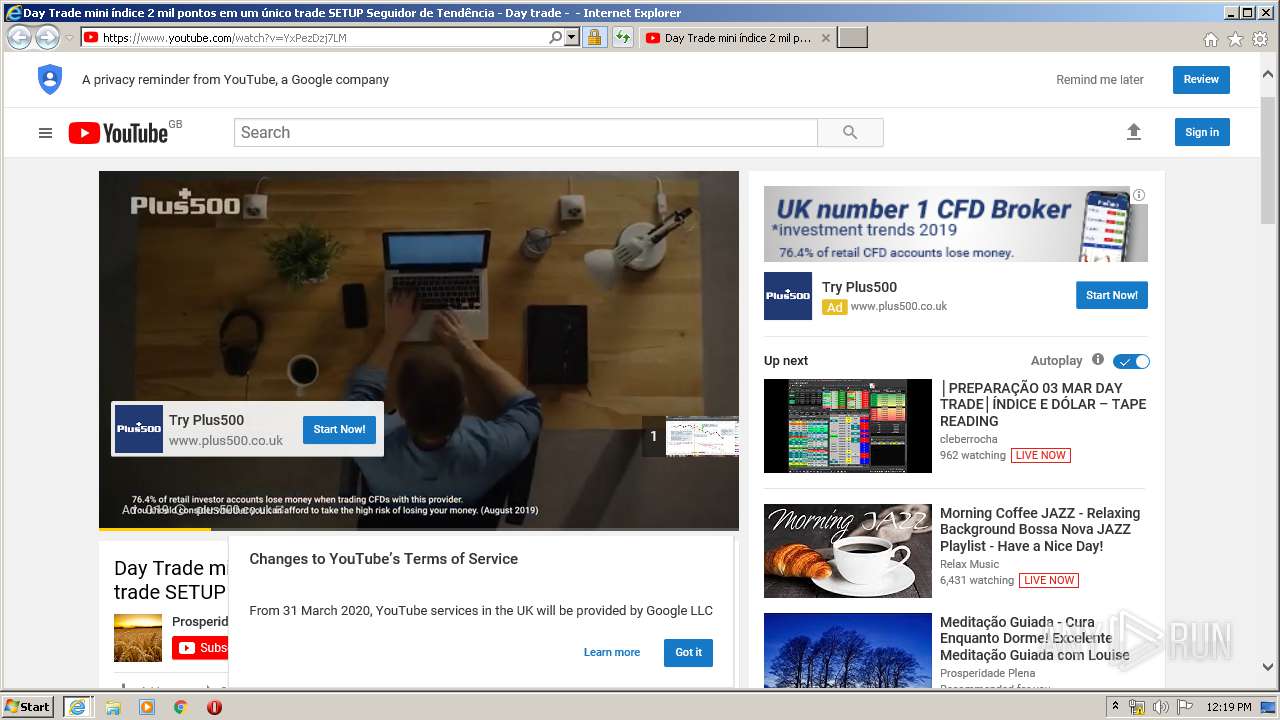This screenshot has width=1280, height=720.
Task: Open the ad info icon on banner
Action: pyautogui.click(x=1139, y=195)
